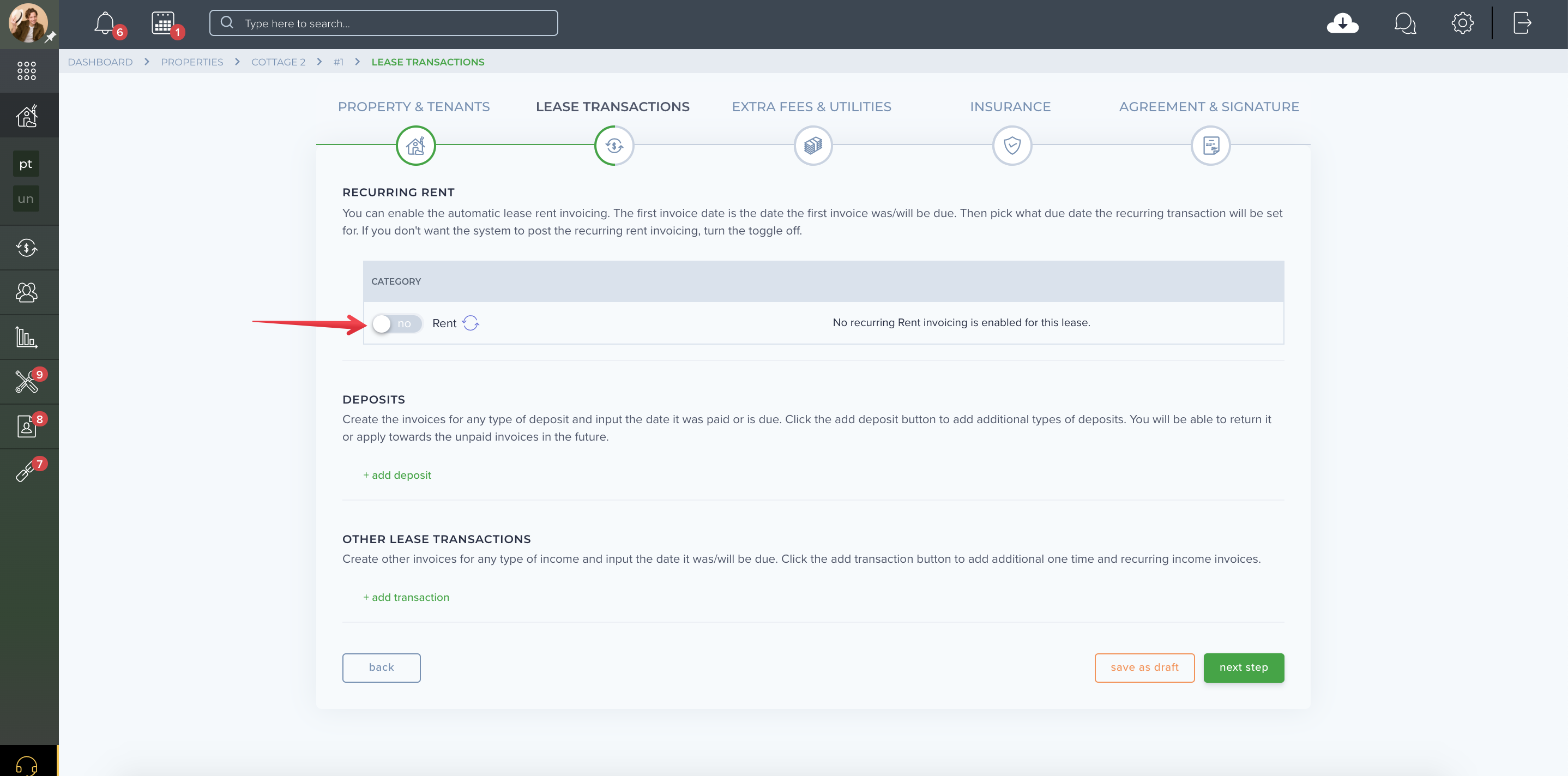Click the Dashboard breadcrumb
The width and height of the screenshot is (1568, 776).
[100, 62]
